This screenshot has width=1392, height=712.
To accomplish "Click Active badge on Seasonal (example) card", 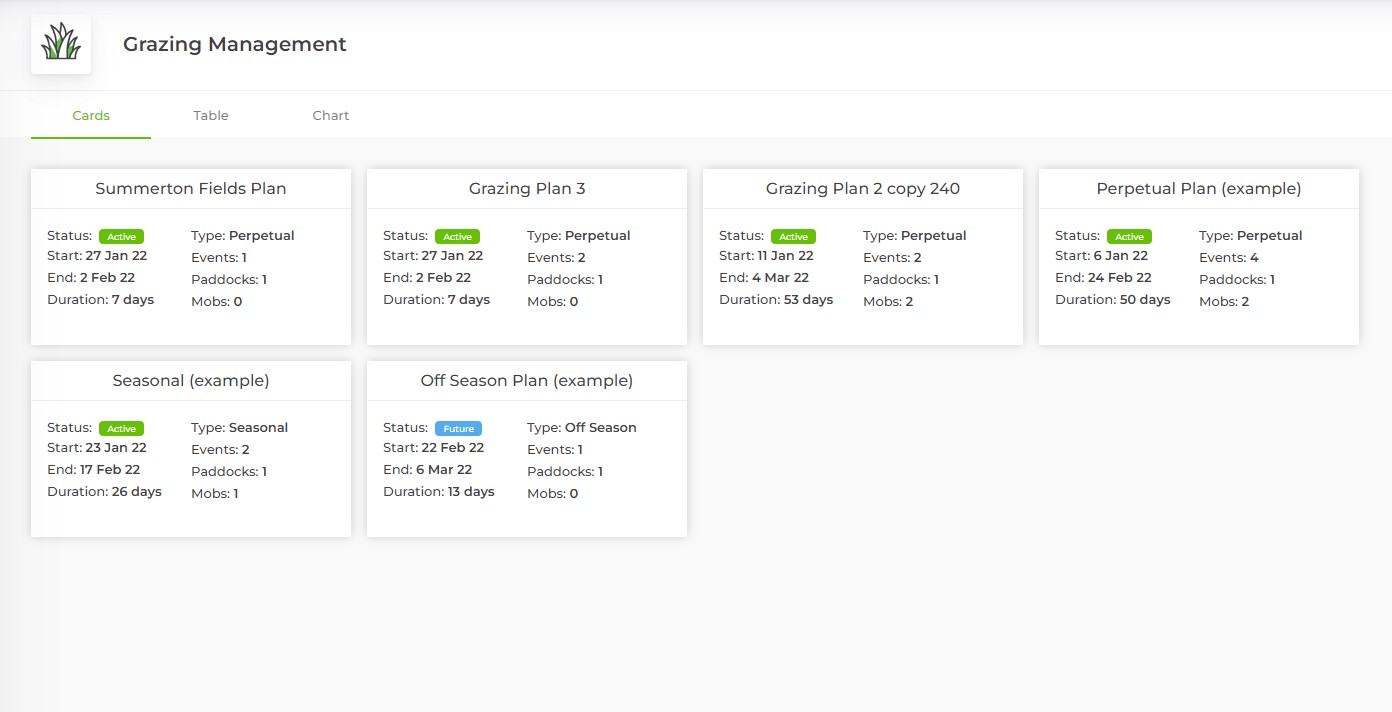I will click(x=121, y=428).
